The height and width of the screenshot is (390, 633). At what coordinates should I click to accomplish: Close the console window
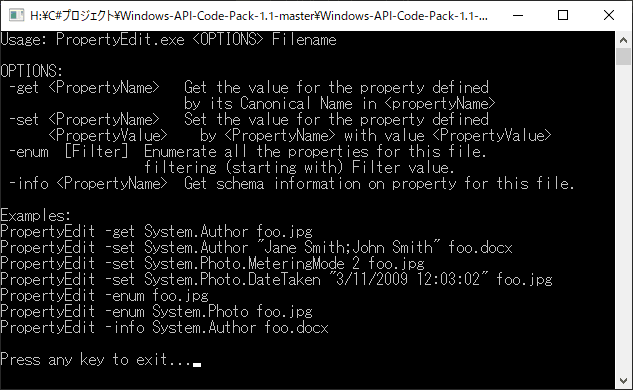tap(609, 15)
